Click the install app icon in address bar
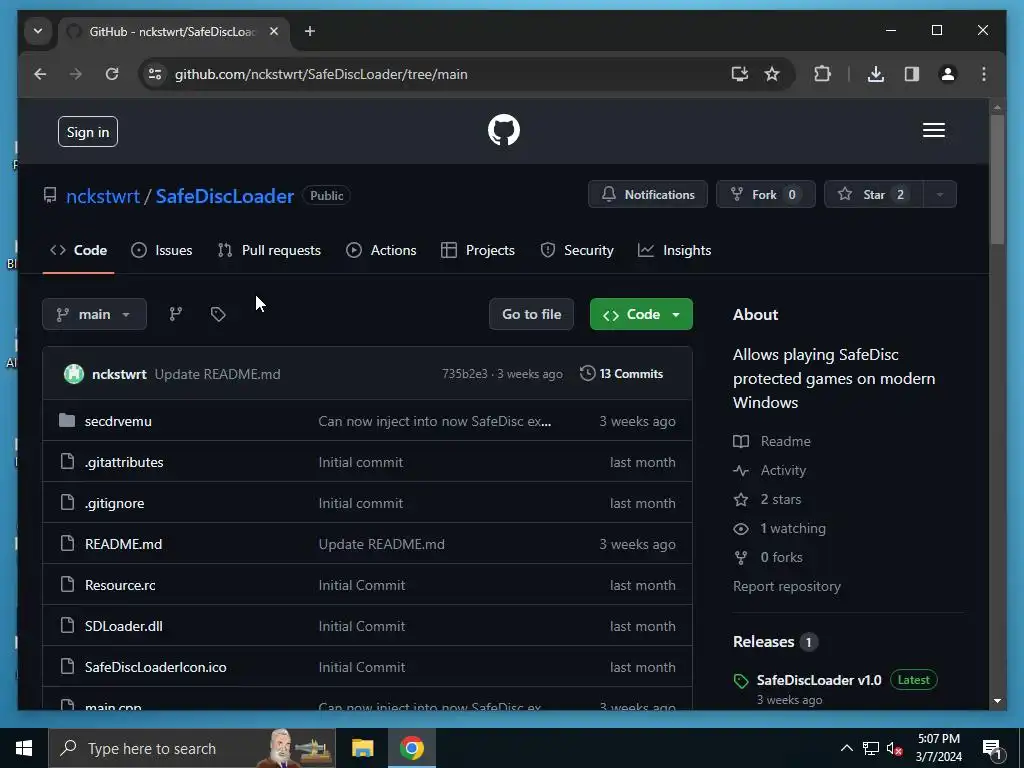 click(739, 74)
